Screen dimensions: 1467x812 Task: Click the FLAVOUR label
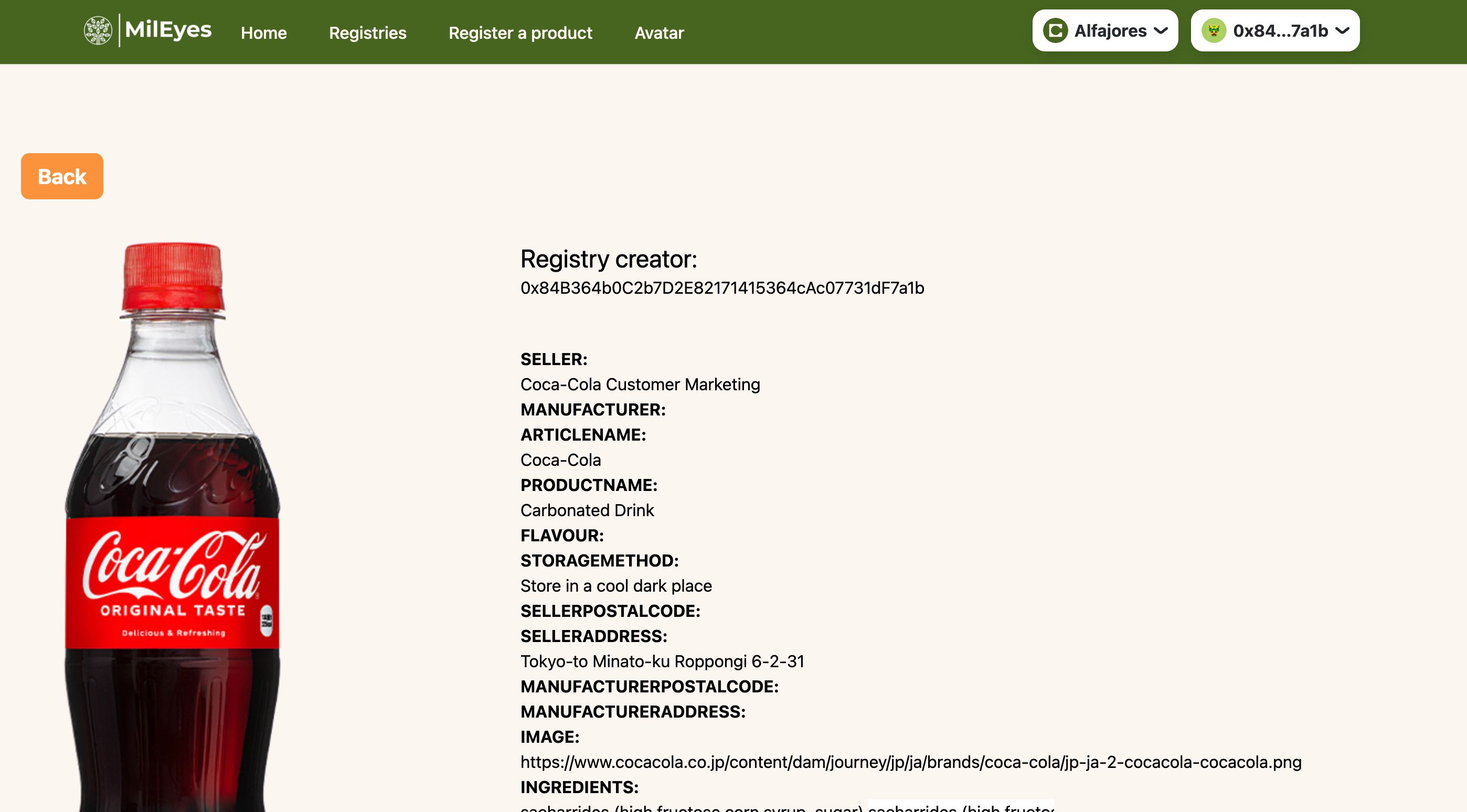pyautogui.click(x=561, y=535)
